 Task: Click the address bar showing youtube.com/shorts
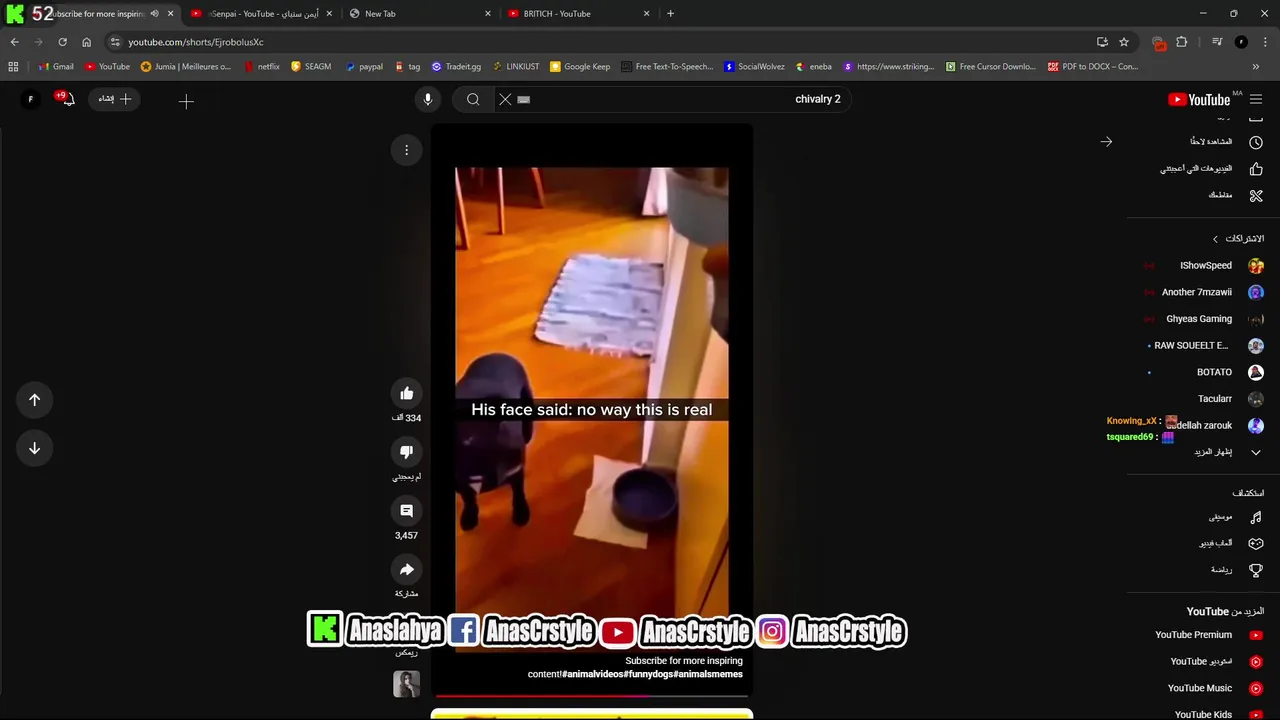tap(600, 42)
